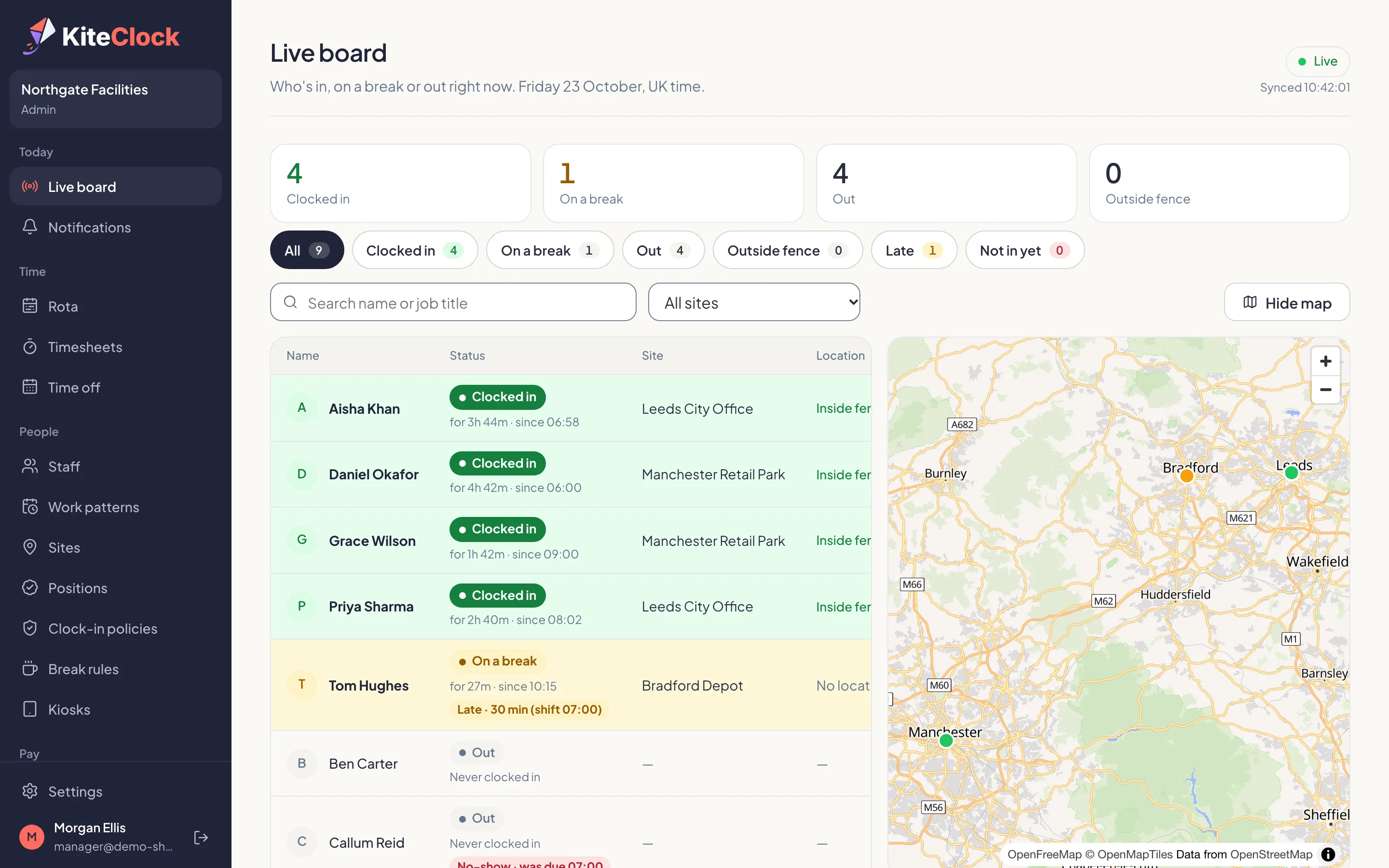The height and width of the screenshot is (868, 1389).
Task: Open Priya Sharma's row
Action: click(571, 606)
